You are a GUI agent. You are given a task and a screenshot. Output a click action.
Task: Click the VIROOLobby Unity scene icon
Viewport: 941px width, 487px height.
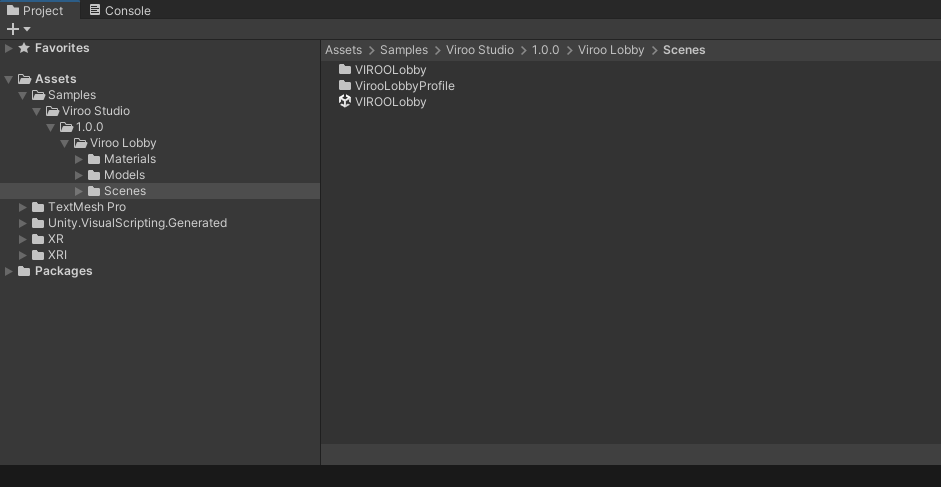click(x=344, y=101)
